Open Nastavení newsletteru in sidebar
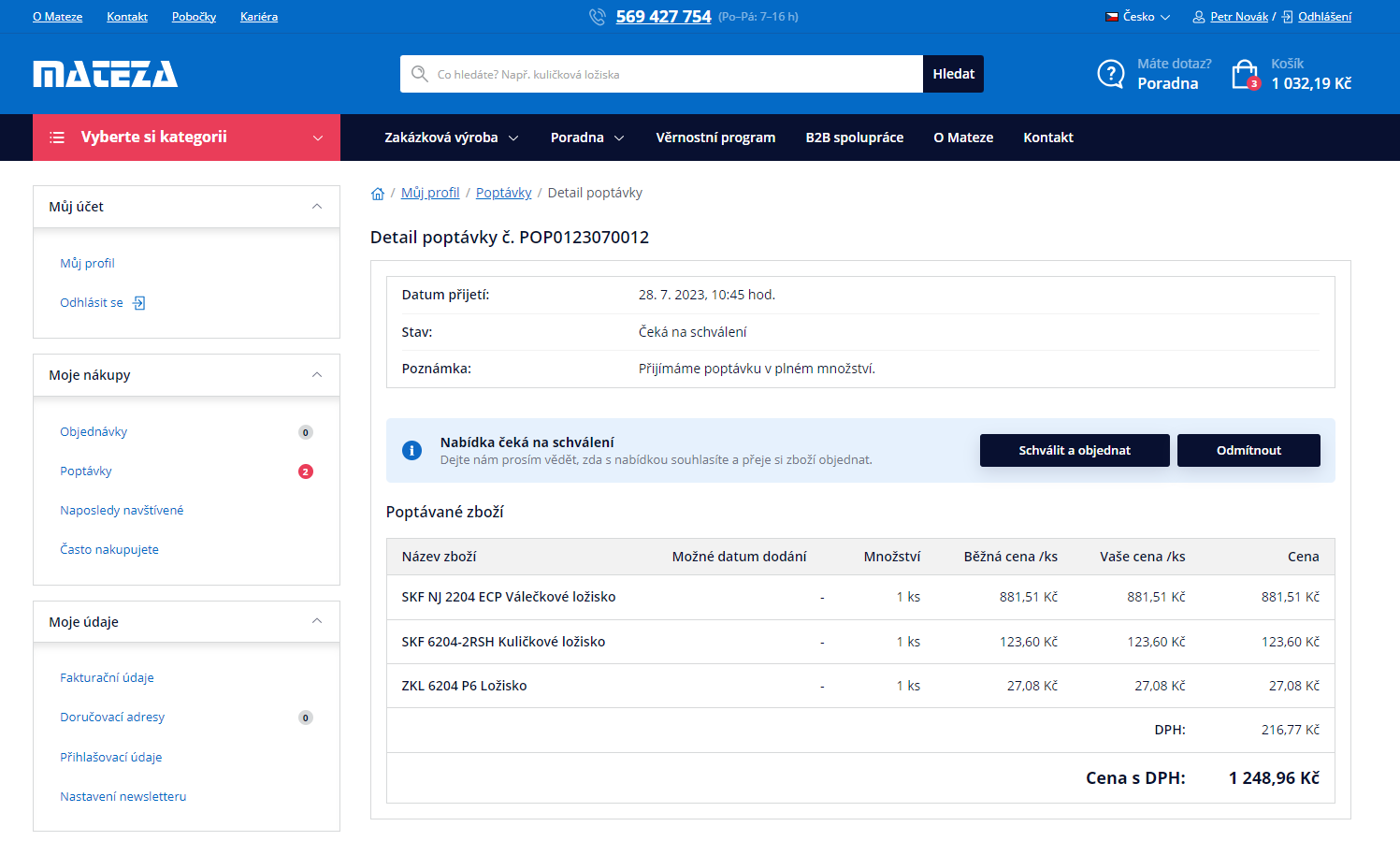Viewport: 1400px width, 841px height. click(x=123, y=797)
